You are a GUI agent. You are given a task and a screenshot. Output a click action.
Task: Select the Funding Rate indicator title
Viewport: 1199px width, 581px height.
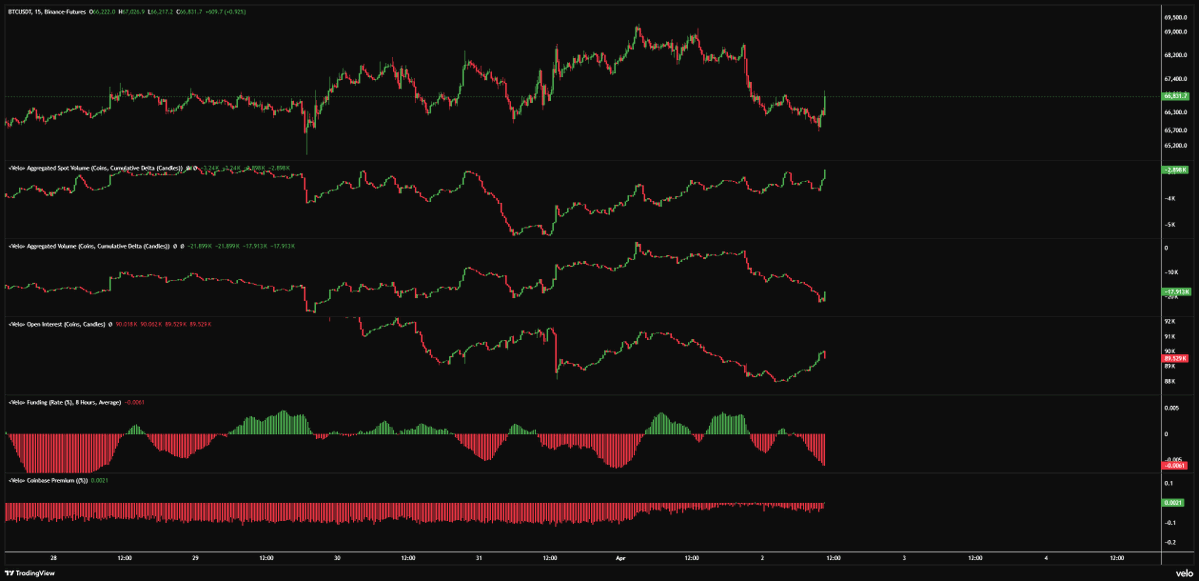(64, 401)
